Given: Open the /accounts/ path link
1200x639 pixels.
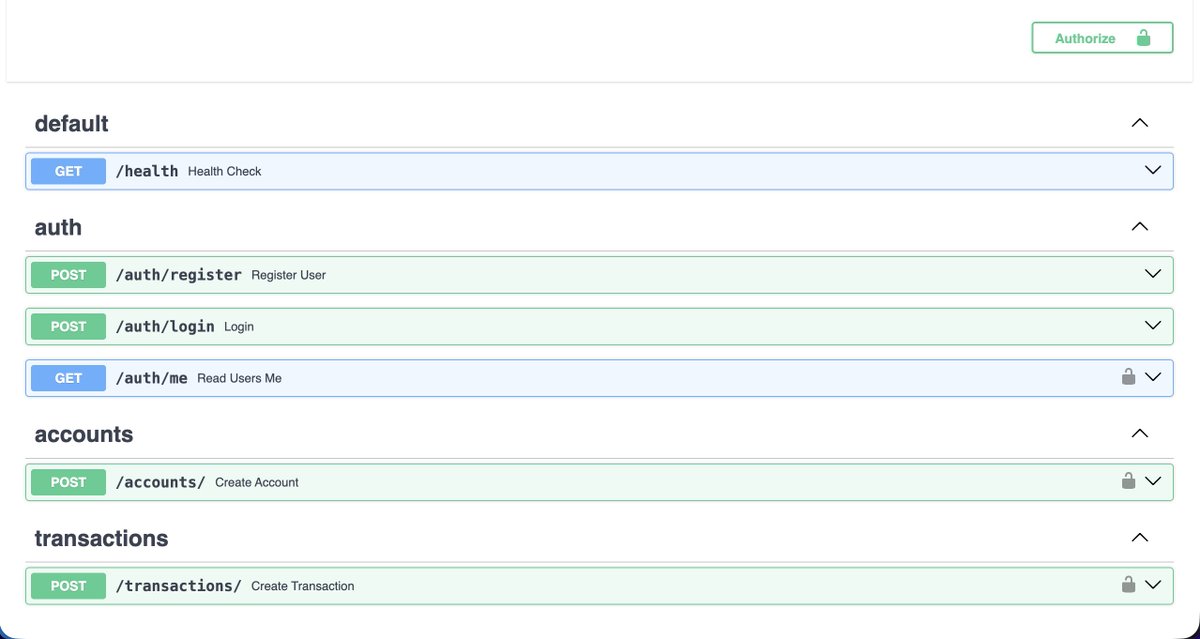Looking at the screenshot, I should [x=161, y=482].
